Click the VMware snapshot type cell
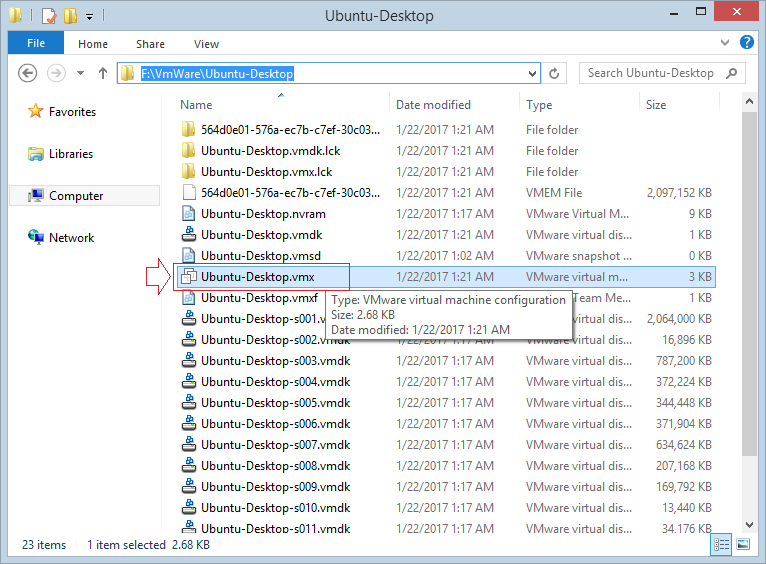Screen dimensions: 766x564 (x=578, y=256)
